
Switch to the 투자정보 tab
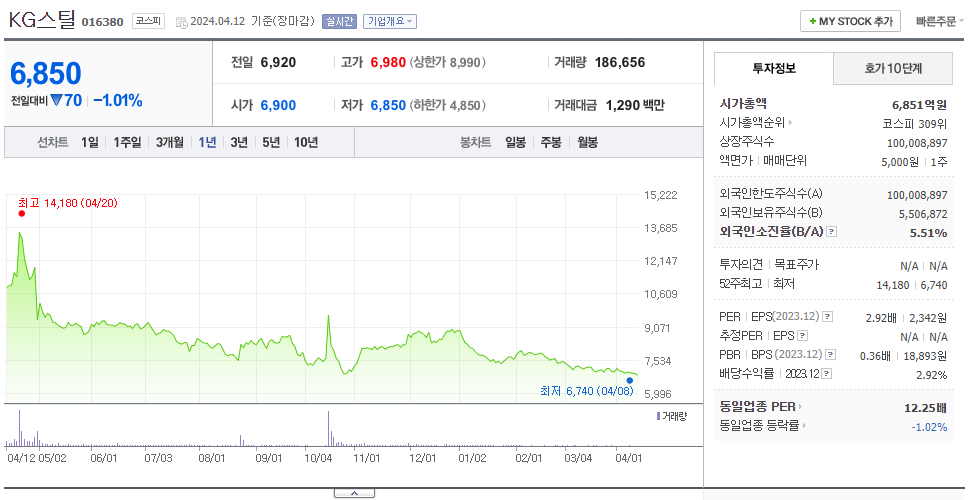point(774,69)
